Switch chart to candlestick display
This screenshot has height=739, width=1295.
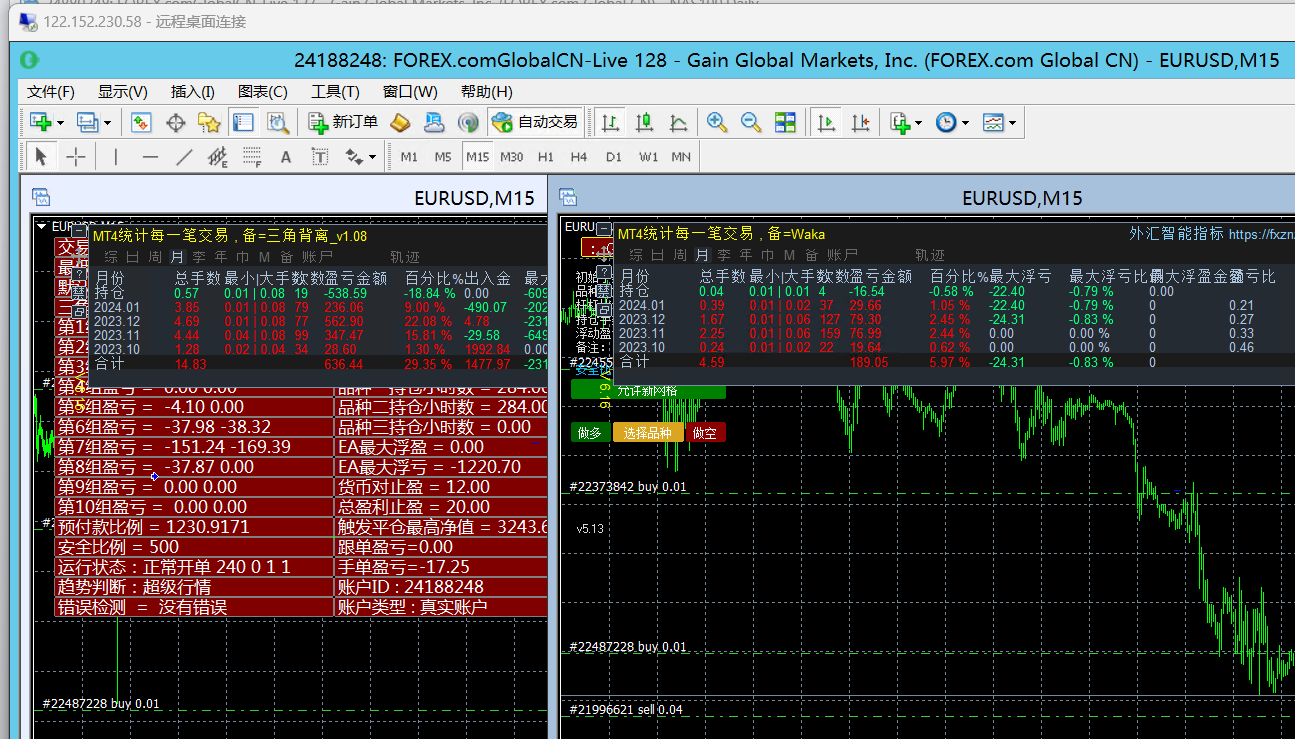coord(644,122)
